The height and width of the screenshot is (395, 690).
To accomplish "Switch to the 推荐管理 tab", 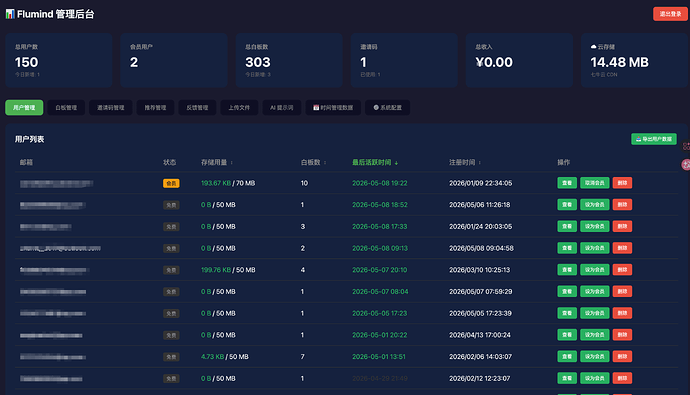I will tap(155, 108).
